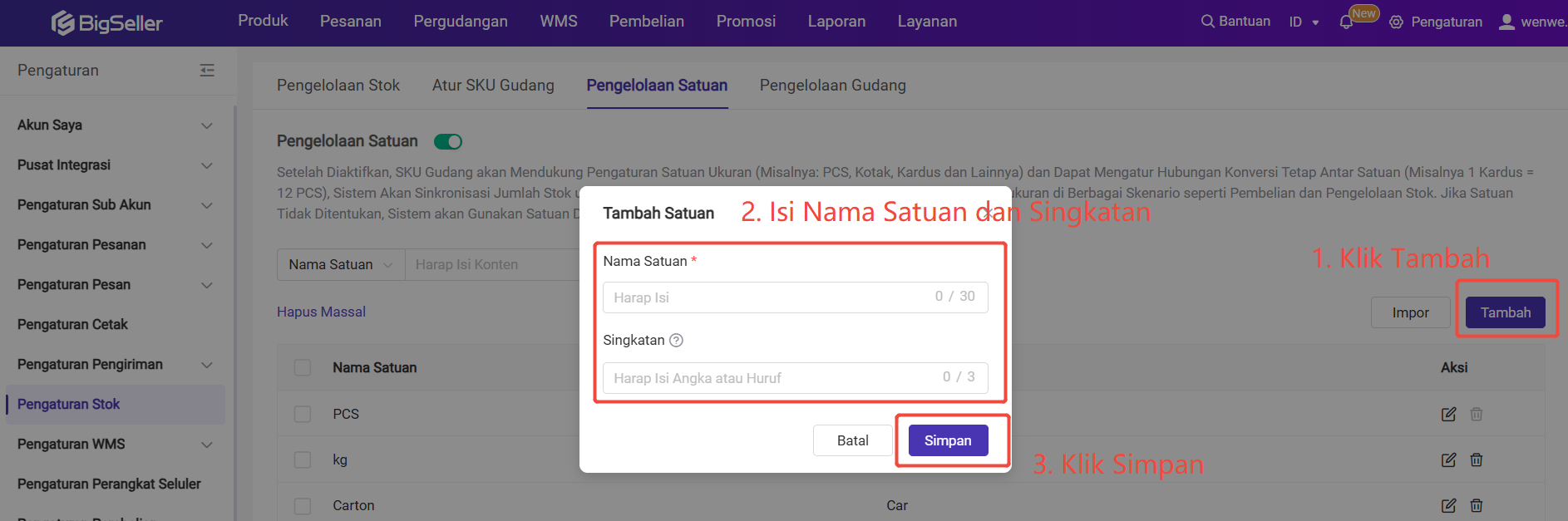The width and height of the screenshot is (1568, 521).
Task: Click the BigSeller logo
Action: pos(106,22)
